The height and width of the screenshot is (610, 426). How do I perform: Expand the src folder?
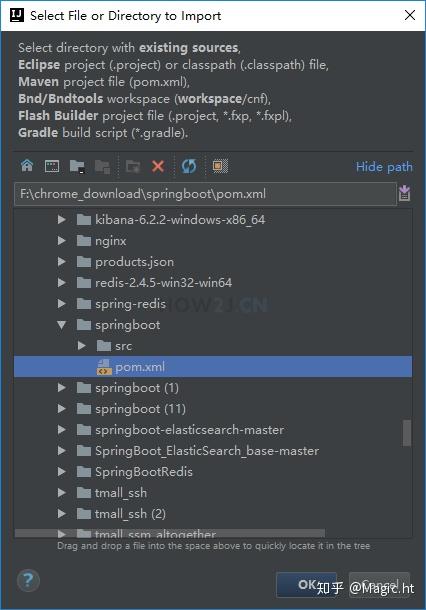coord(81,345)
